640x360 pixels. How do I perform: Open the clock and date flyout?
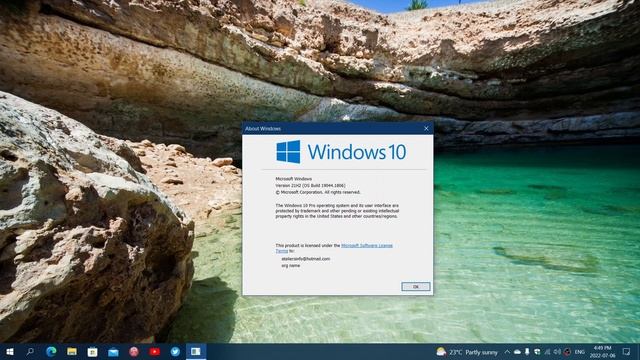click(602, 352)
